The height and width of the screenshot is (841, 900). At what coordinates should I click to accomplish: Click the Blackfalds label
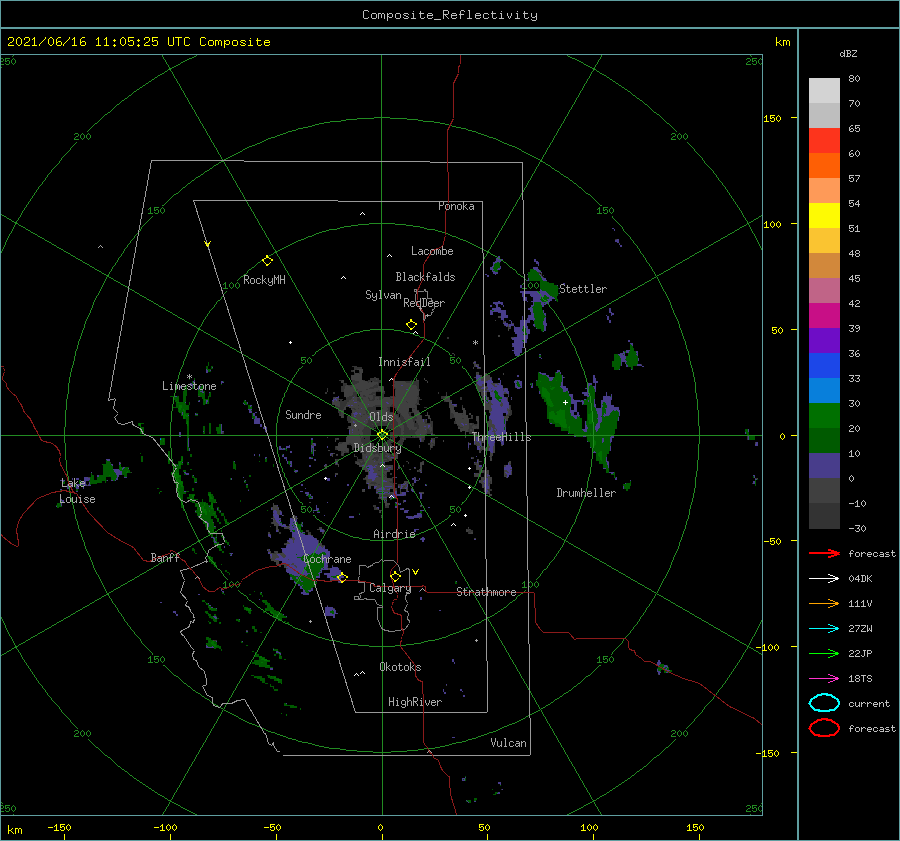pyautogui.click(x=425, y=277)
